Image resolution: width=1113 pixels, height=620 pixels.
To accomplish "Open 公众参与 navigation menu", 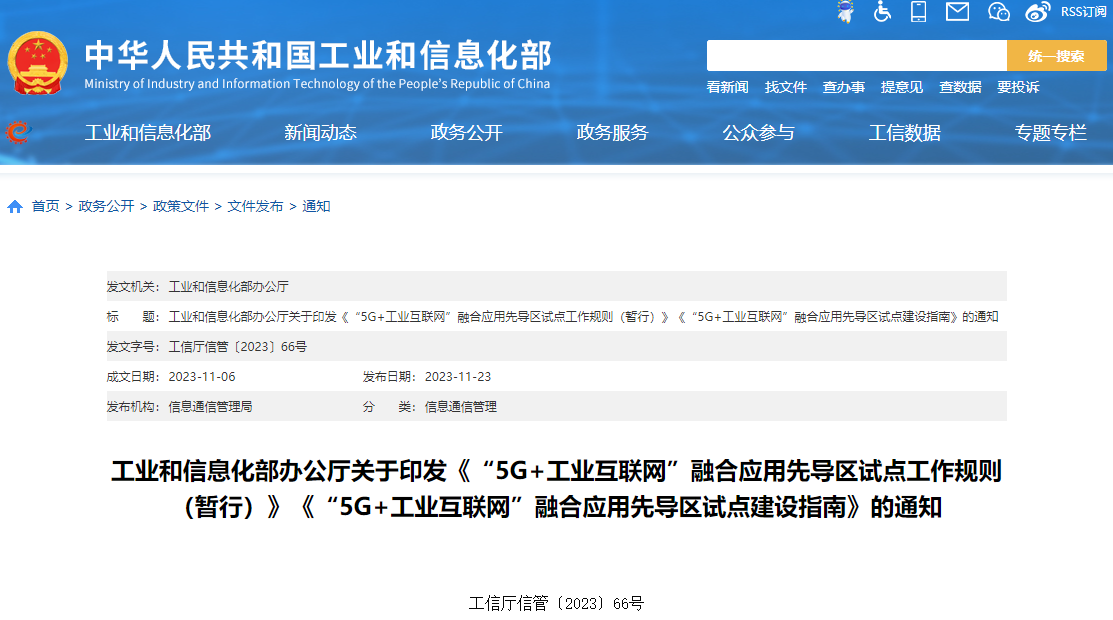I will [759, 133].
